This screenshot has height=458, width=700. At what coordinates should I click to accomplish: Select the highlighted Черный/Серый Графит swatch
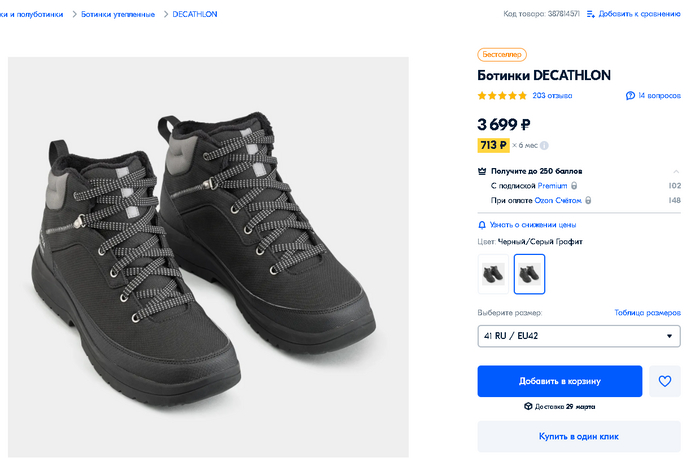click(x=529, y=274)
